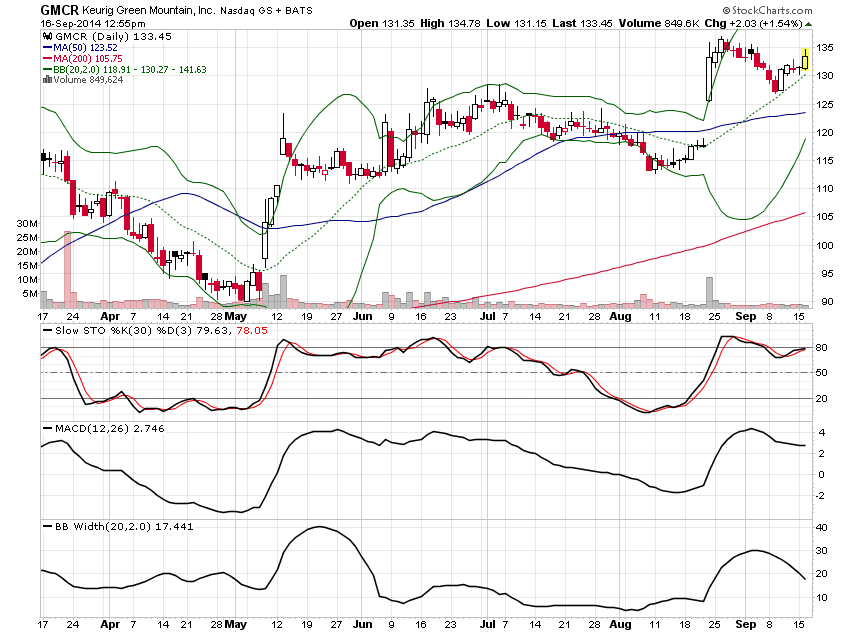This screenshot has height=633, width=850.
Task: Click the 100 price axis label
Action: point(825,246)
